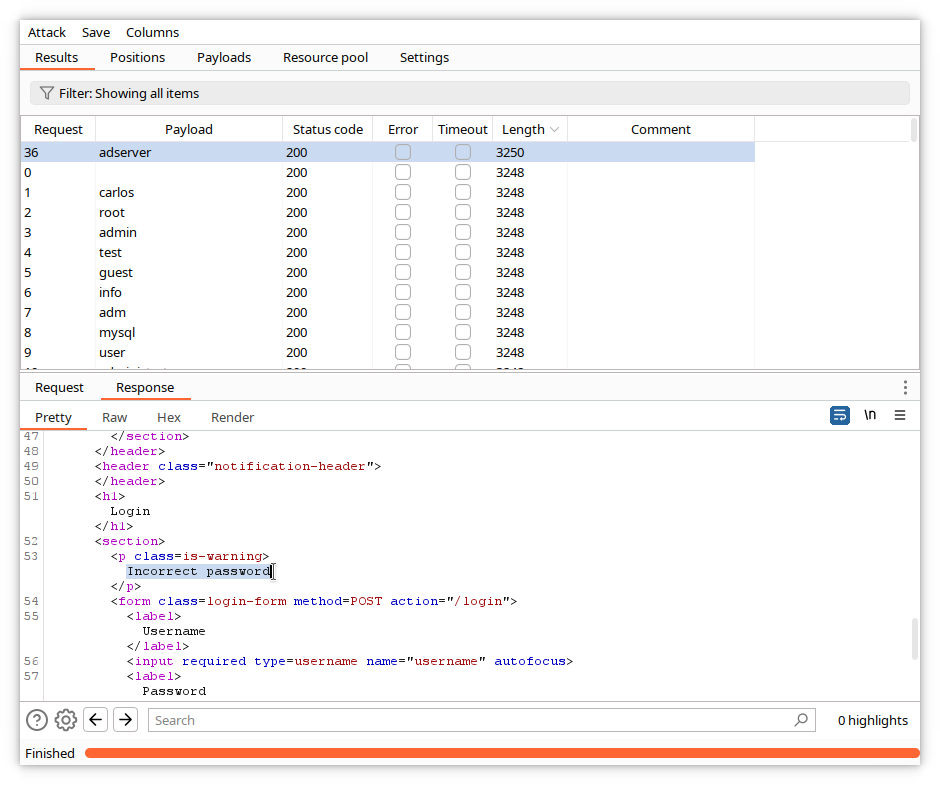The height and width of the screenshot is (785, 940).
Task: Open the Request message tab
Action: 60,388
